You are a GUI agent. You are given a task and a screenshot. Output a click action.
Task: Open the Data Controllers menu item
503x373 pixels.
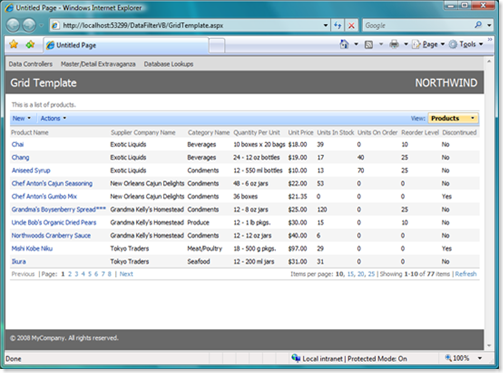coord(31,64)
